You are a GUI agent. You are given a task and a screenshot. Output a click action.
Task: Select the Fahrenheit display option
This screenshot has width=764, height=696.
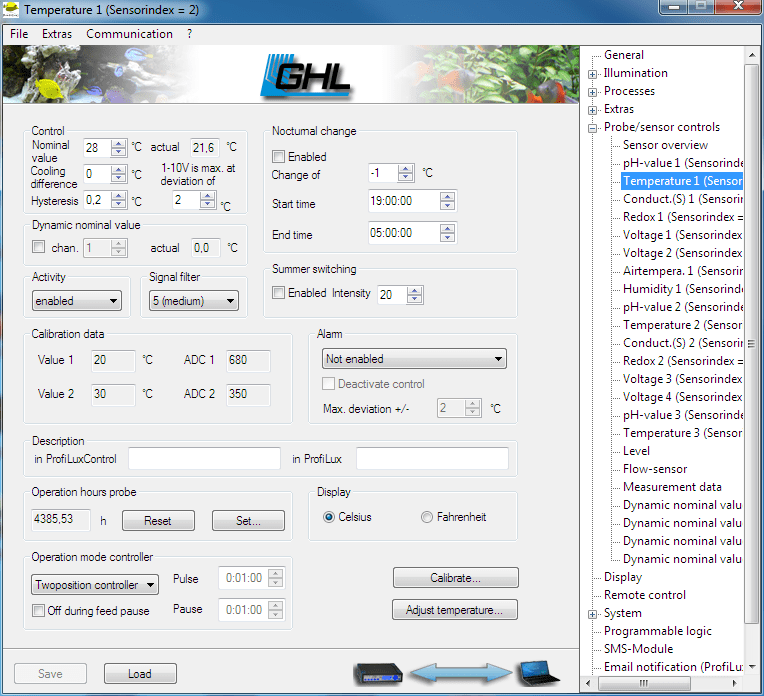click(x=426, y=517)
